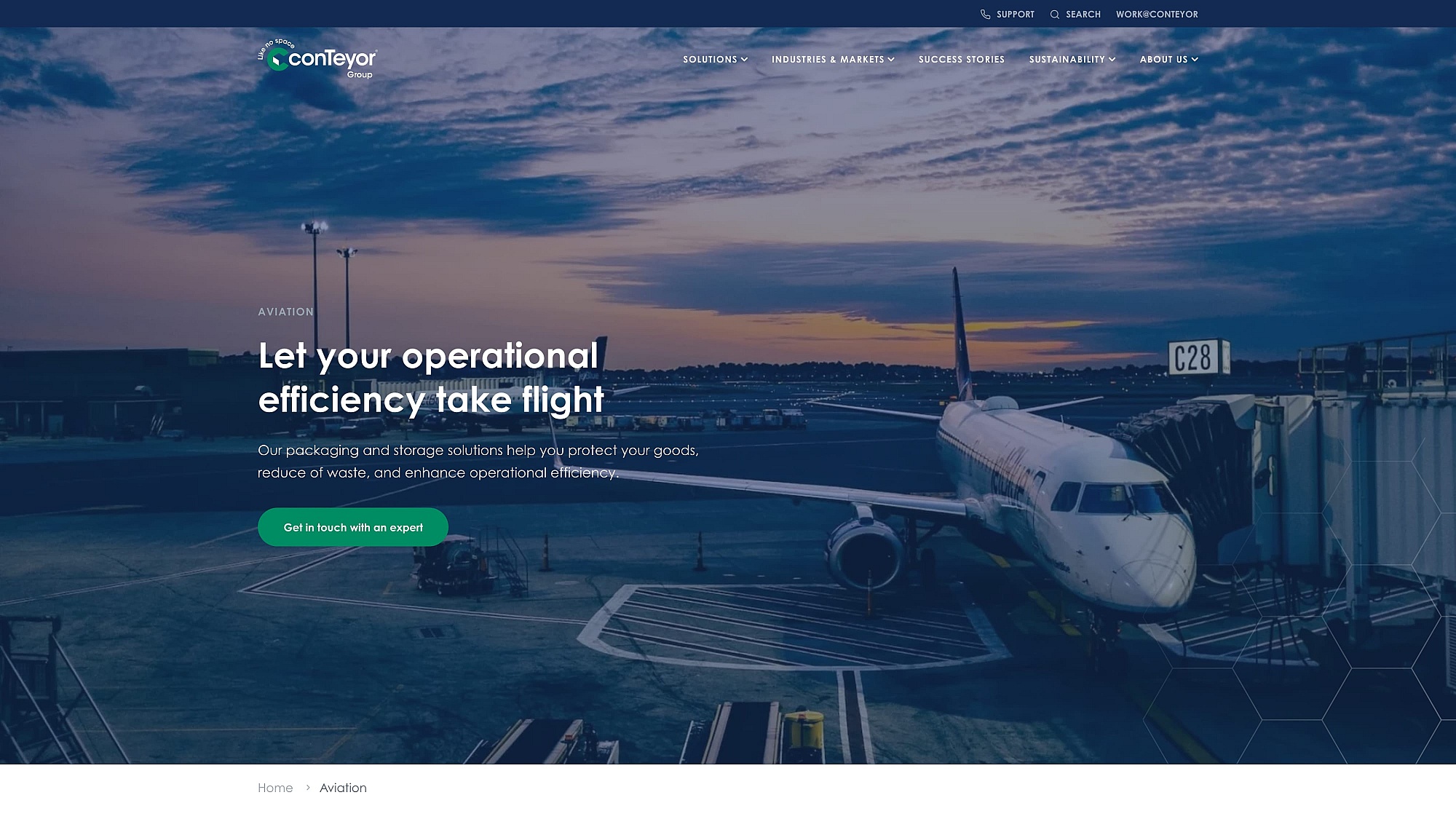Click the Solutions dropdown arrow
This screenshot has height=819, width=1456.
coord(745,59)
